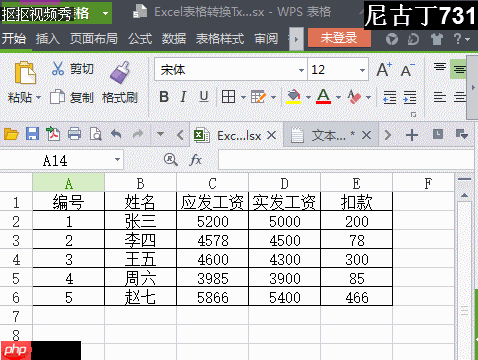Toggle middle vertical alignment
This screenshot has width=478, height=360.
(459, 69)
